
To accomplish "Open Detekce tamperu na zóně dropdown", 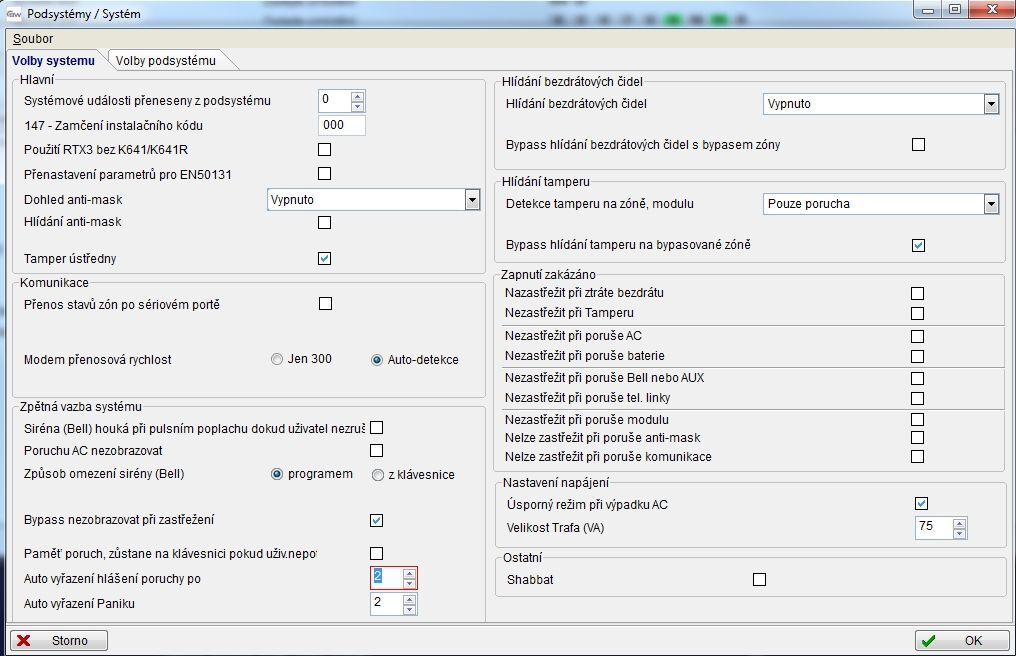I will (x=990, y=204).
